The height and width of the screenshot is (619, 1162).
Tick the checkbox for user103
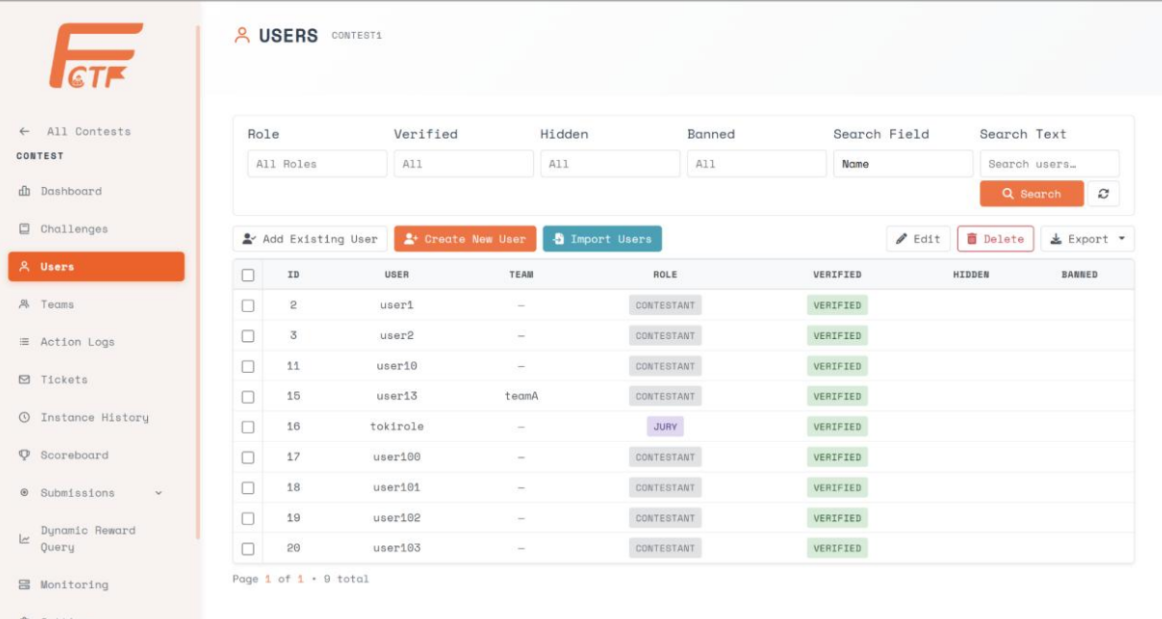[x=248, y=549]
